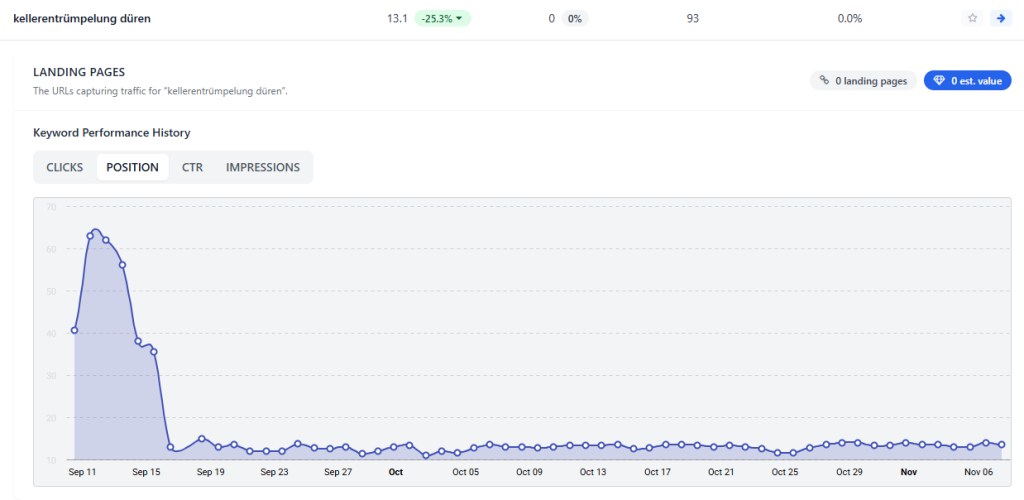
Task: Show the CTR chart tab
Action: (x=192, y=167)
